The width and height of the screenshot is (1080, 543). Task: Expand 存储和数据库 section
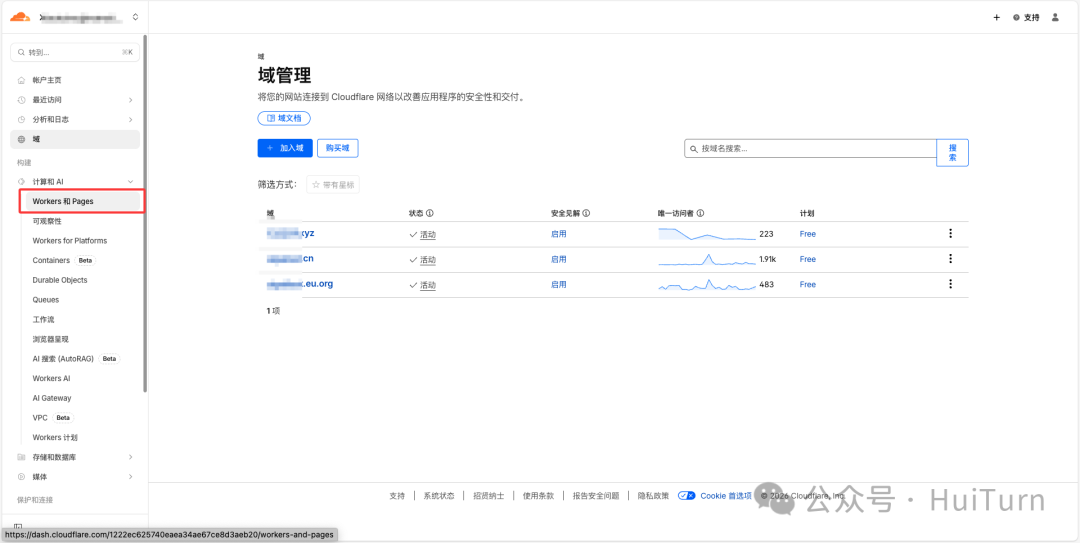pyautogui.click(x=75, y=457)
